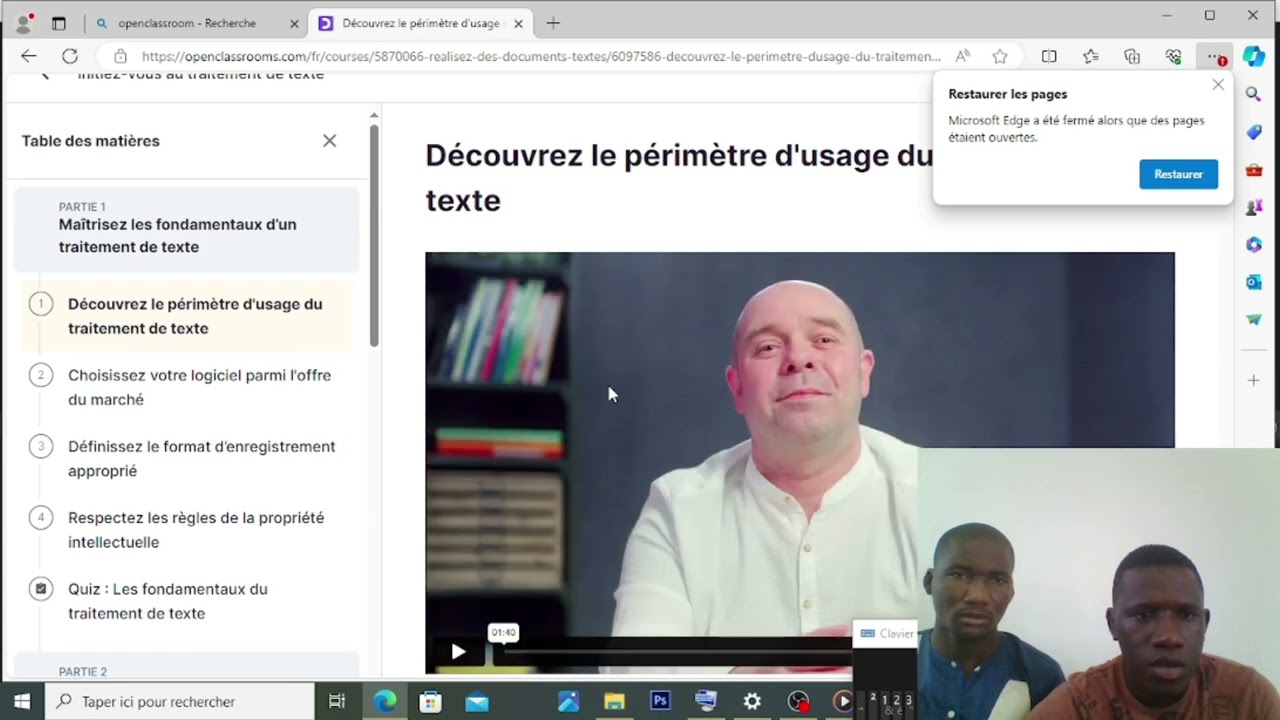Screen dimensions: 1280x720
Task: Open Edge Settings and more menu
Action: pos(1214,56)
